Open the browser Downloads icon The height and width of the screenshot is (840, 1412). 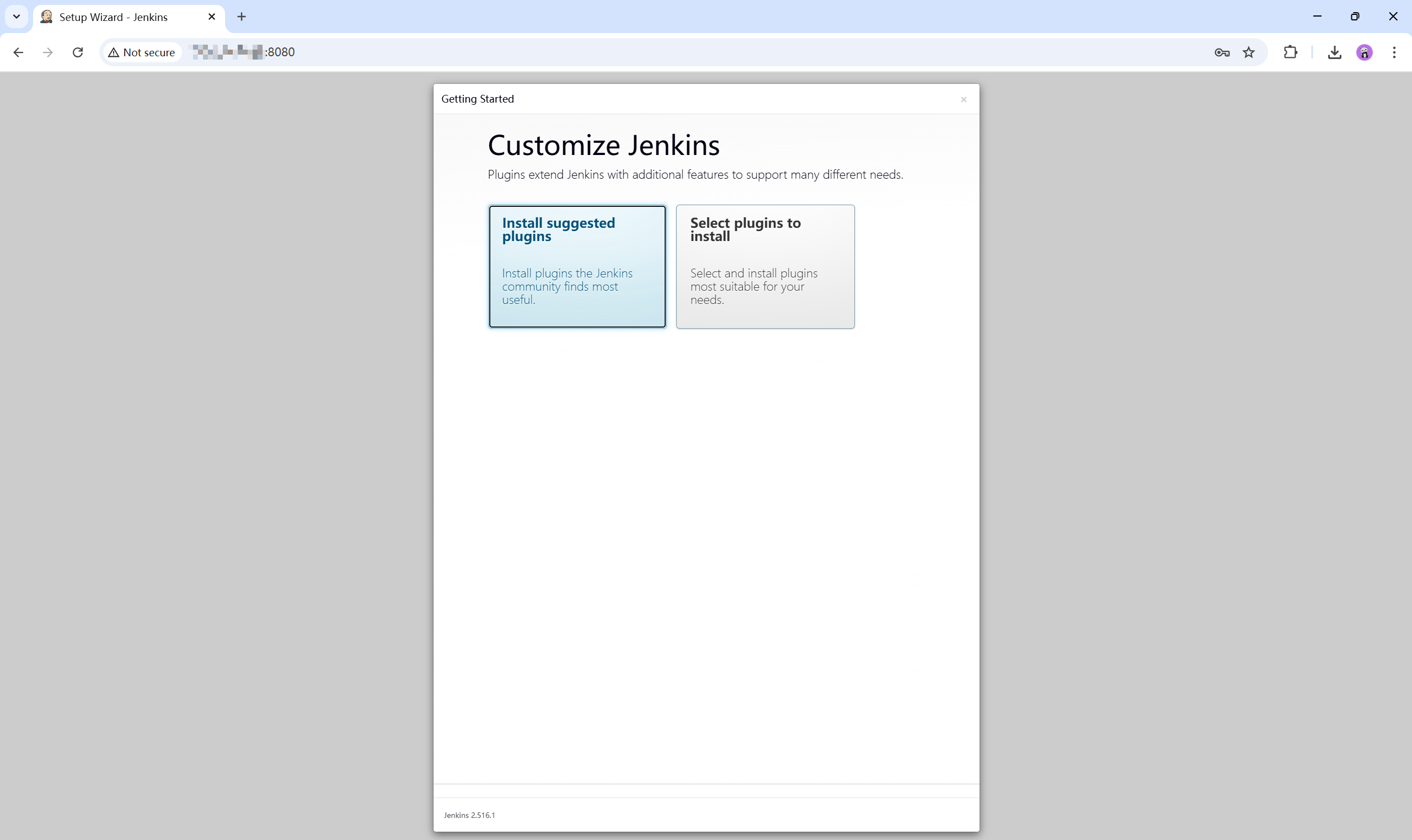pyautogui.click(x=1334, y=52)
